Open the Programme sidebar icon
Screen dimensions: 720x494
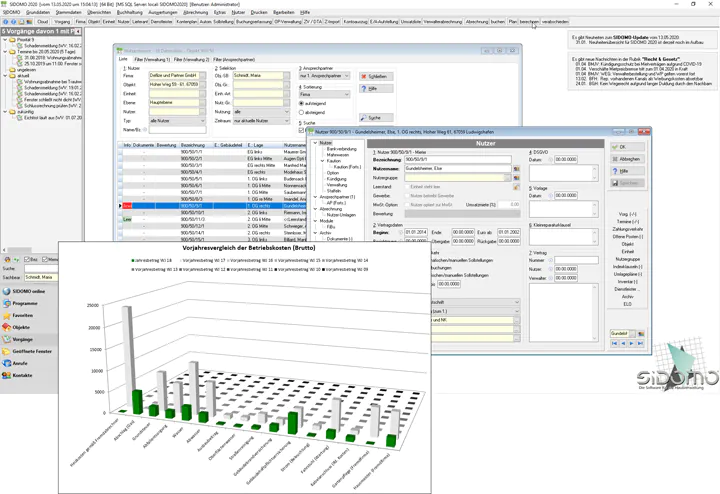[x=6, y=303]
